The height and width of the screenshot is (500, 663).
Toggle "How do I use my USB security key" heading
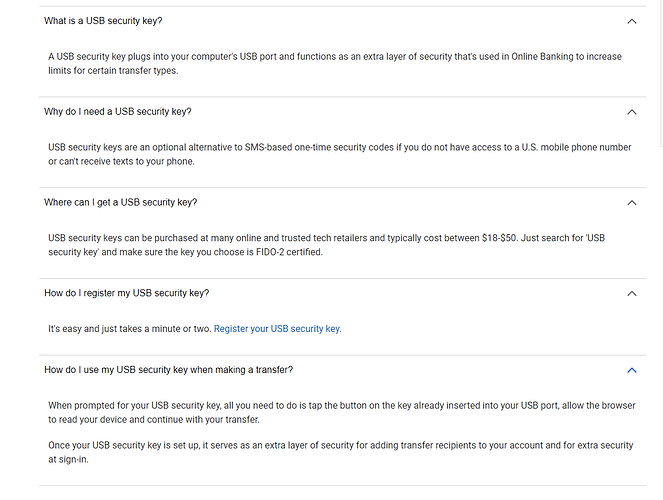click(168, 370)
